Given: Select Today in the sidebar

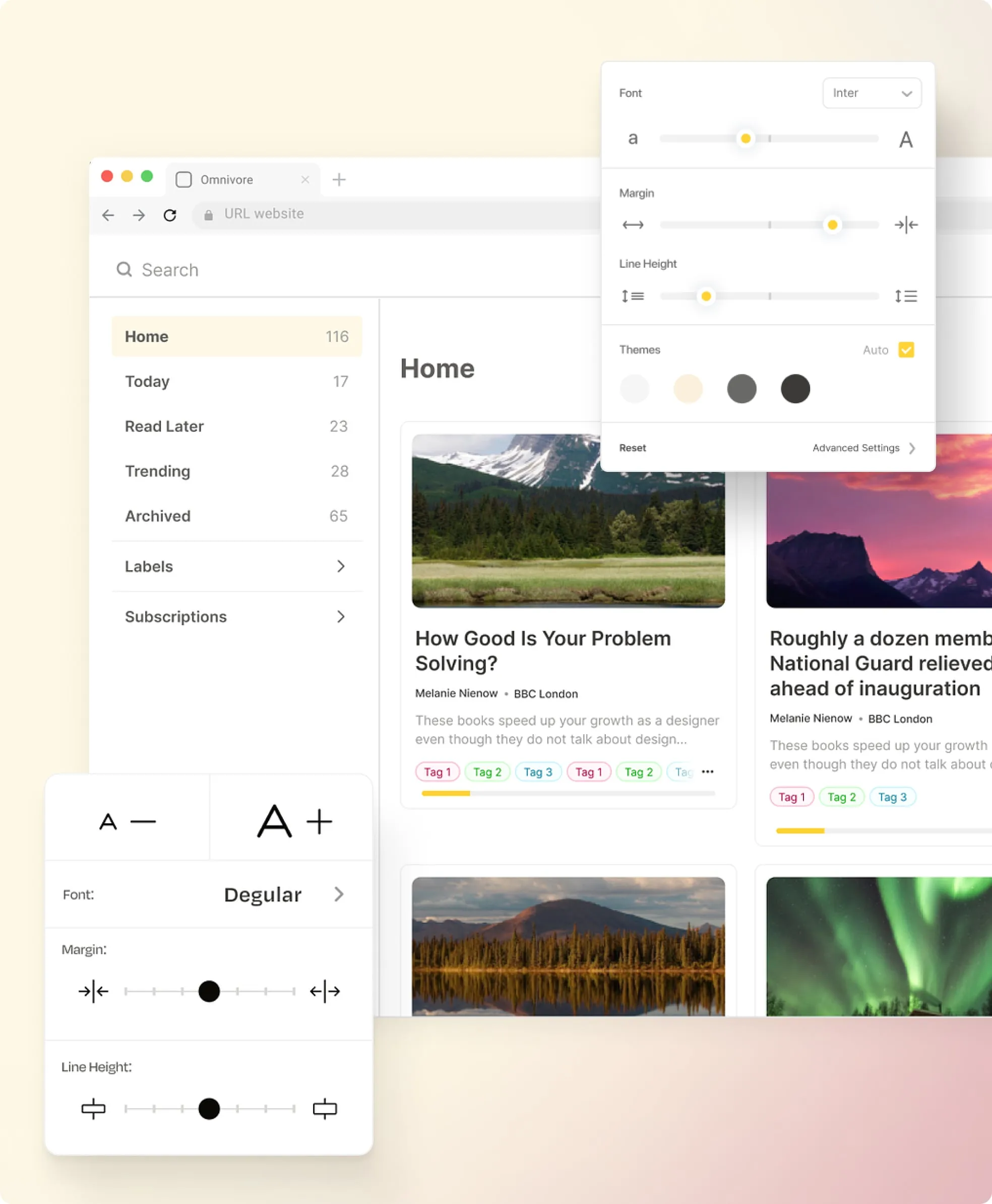Looking at the screenshot, I should point(236,381).
